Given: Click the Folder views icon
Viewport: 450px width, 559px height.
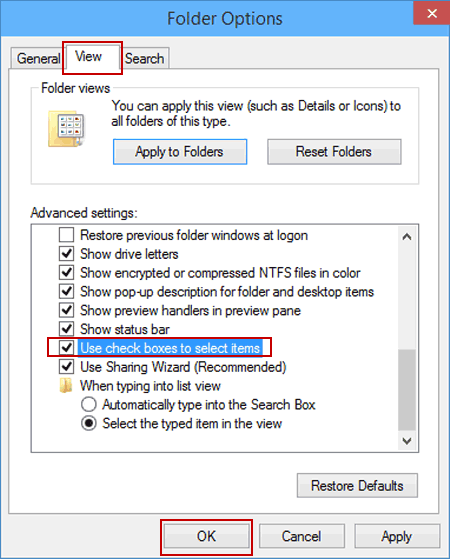Looking at the screenshot, I should pos(66,129).
